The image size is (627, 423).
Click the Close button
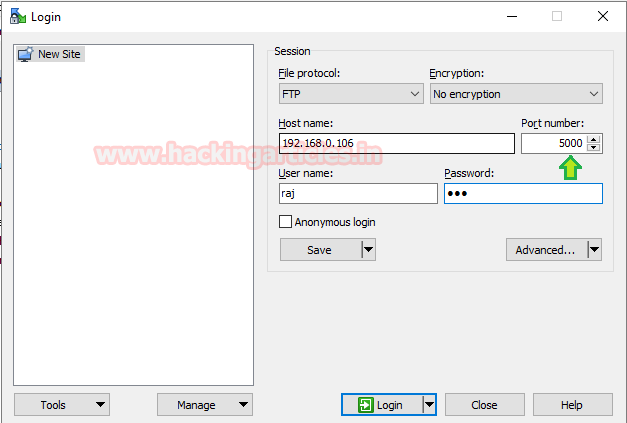(485, 405)
